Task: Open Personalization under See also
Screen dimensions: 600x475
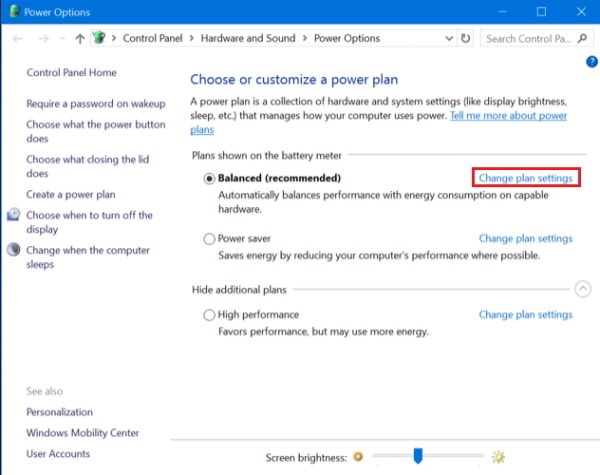Action: coord(60,412)
